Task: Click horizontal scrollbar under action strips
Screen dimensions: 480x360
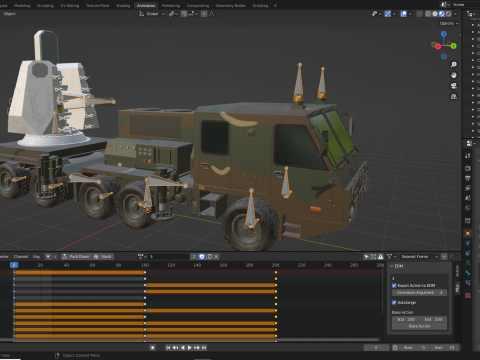Action: 190,340
